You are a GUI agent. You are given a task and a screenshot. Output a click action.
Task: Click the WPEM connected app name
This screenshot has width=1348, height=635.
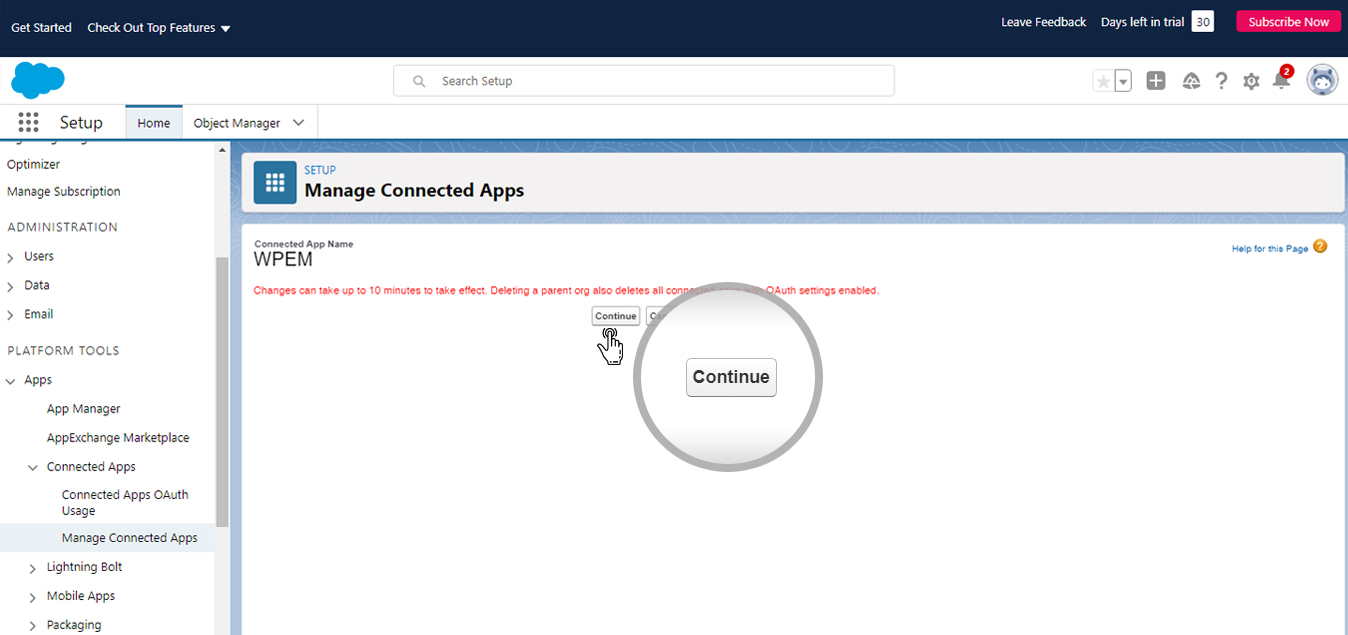(283, 260)
